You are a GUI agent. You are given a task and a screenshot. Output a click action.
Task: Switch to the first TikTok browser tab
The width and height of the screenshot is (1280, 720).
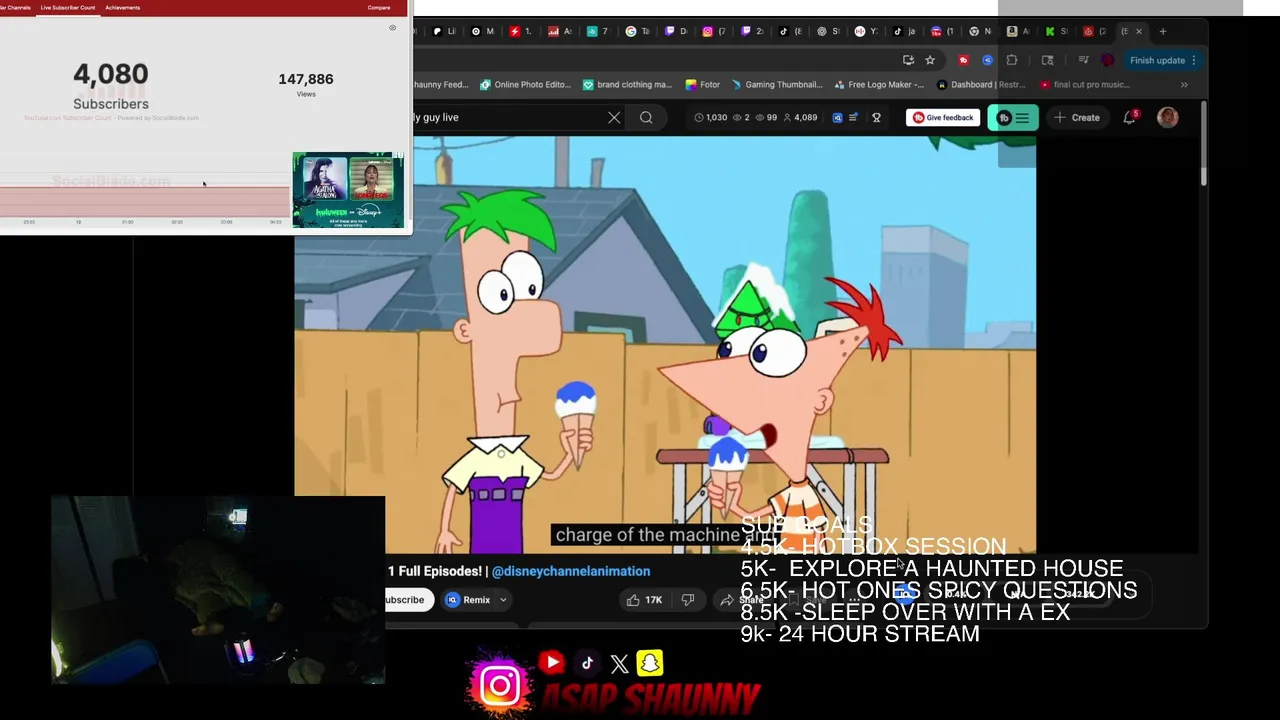click(x=791, y=31)
